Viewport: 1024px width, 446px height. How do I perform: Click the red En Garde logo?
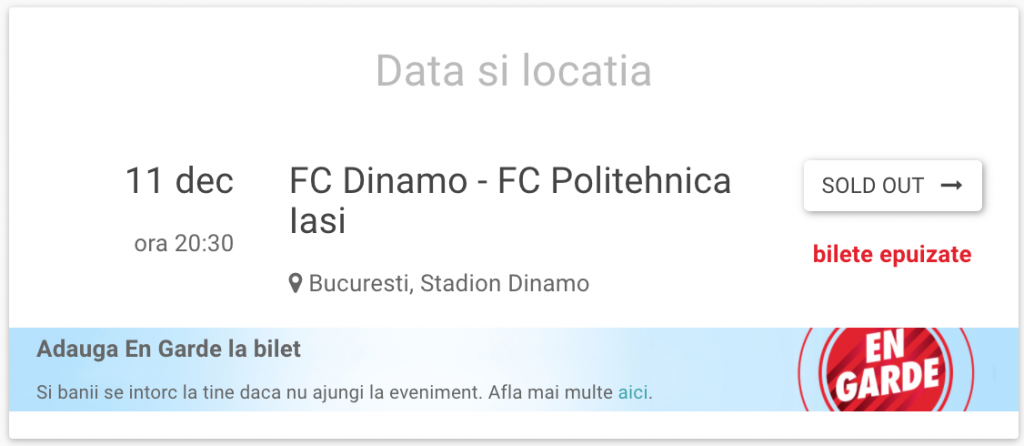(886, 369)
